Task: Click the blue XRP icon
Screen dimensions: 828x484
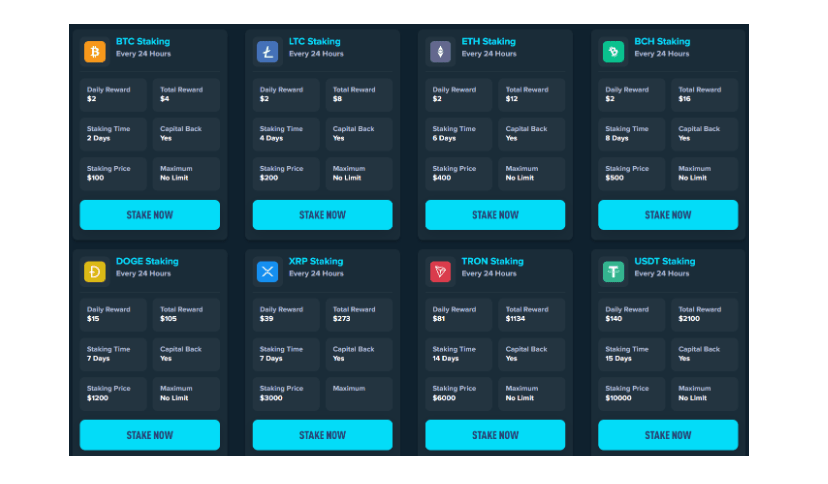Action: point(268,272)
